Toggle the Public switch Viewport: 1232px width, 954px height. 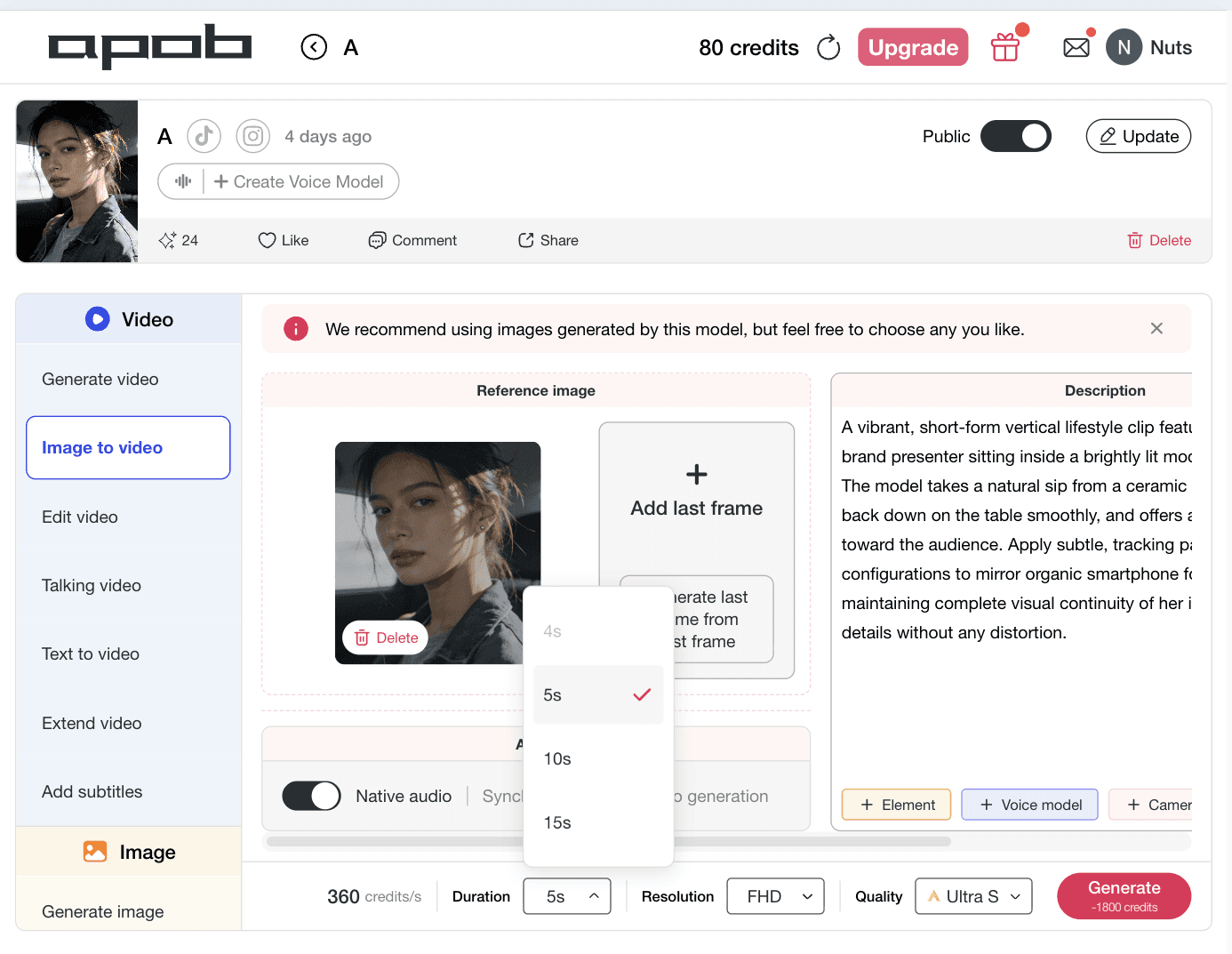tap(1016, 136)
